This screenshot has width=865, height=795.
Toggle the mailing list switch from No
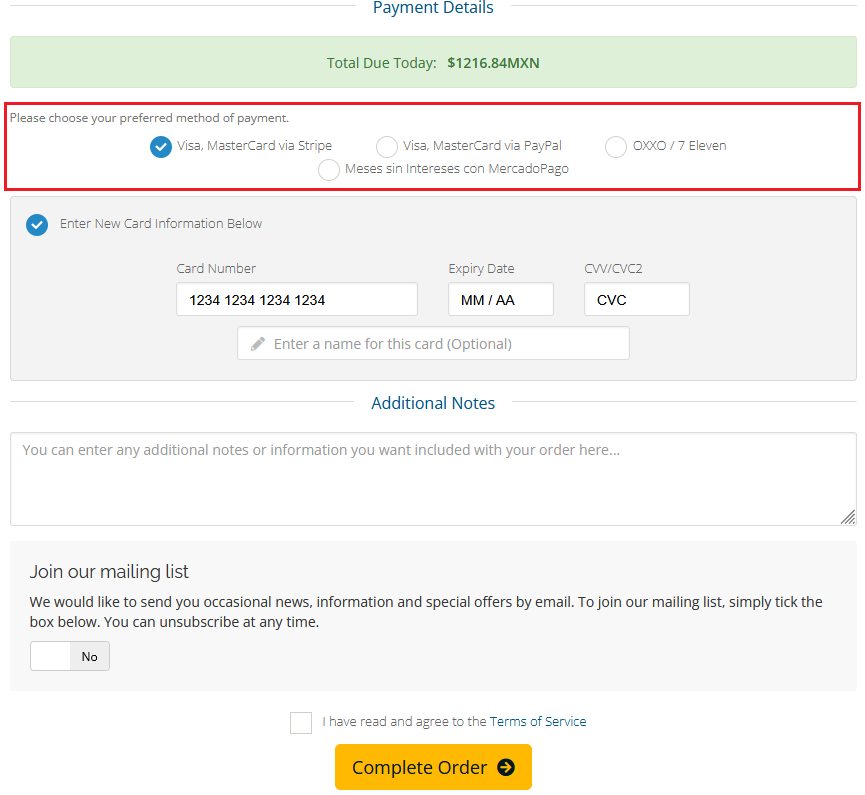[69, 656]
